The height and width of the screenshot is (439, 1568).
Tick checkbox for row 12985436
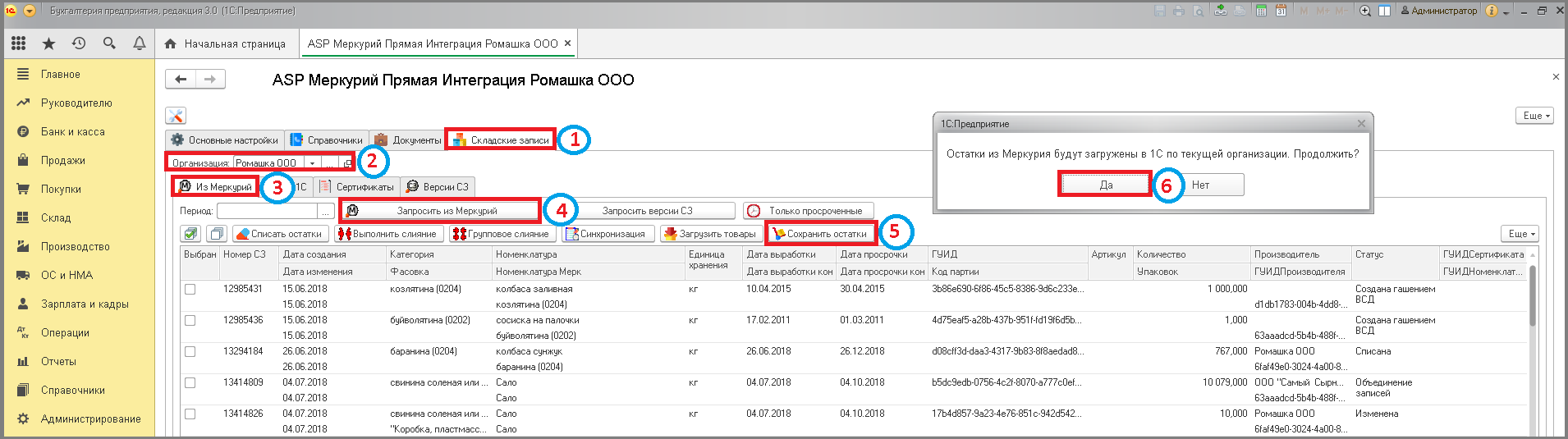coord(190,320)
